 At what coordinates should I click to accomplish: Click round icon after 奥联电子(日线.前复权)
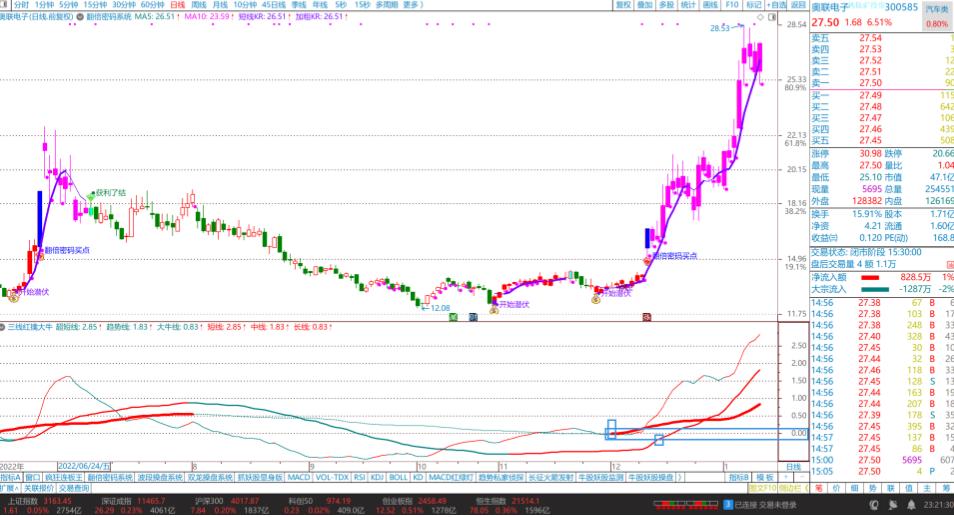80,17
